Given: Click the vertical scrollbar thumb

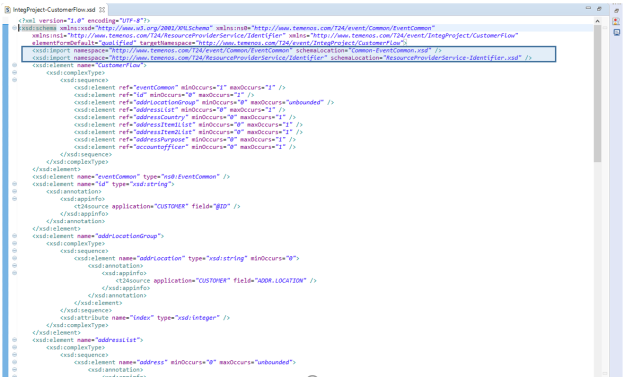Looking at the screenshot, I should pos(597,94).
